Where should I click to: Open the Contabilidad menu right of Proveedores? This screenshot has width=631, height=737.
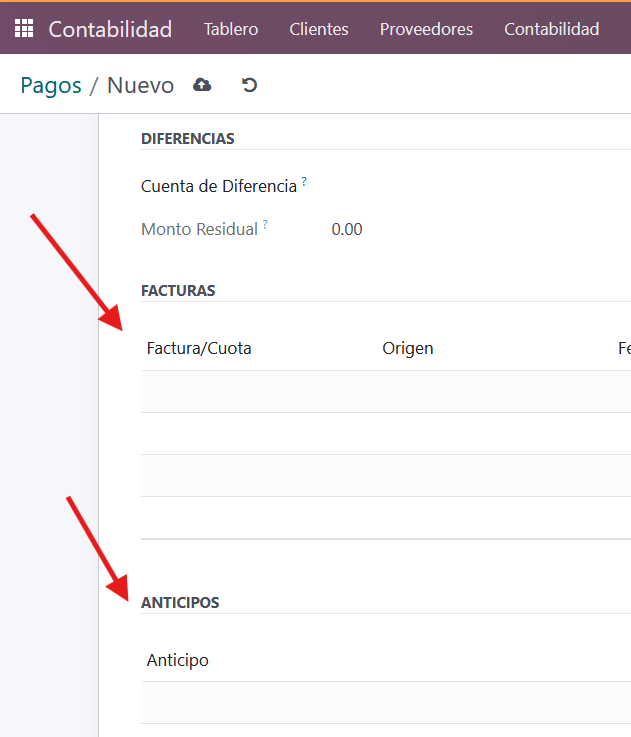551,29
